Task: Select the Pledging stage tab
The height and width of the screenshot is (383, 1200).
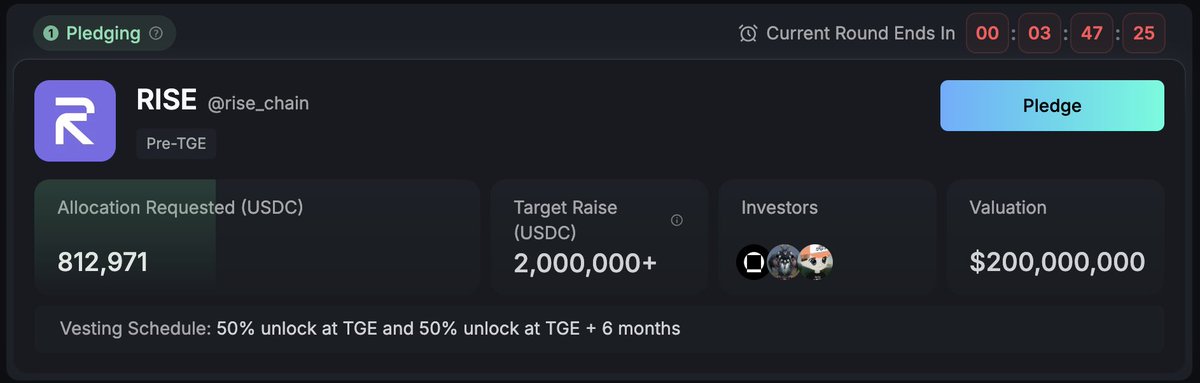Action: coord(104,33)
